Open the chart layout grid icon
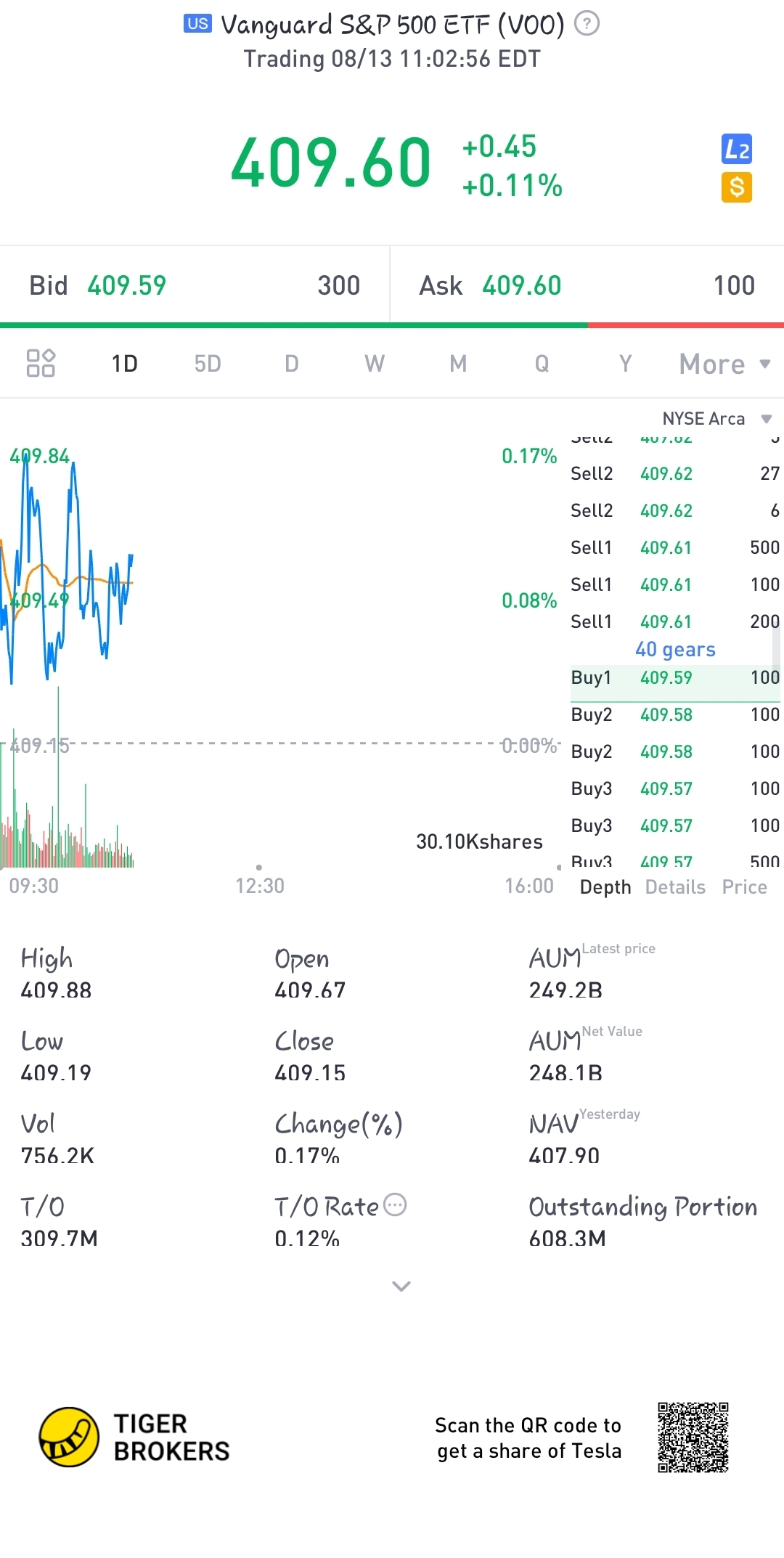This screenshot has height=1558, width=784. (41, 363)
